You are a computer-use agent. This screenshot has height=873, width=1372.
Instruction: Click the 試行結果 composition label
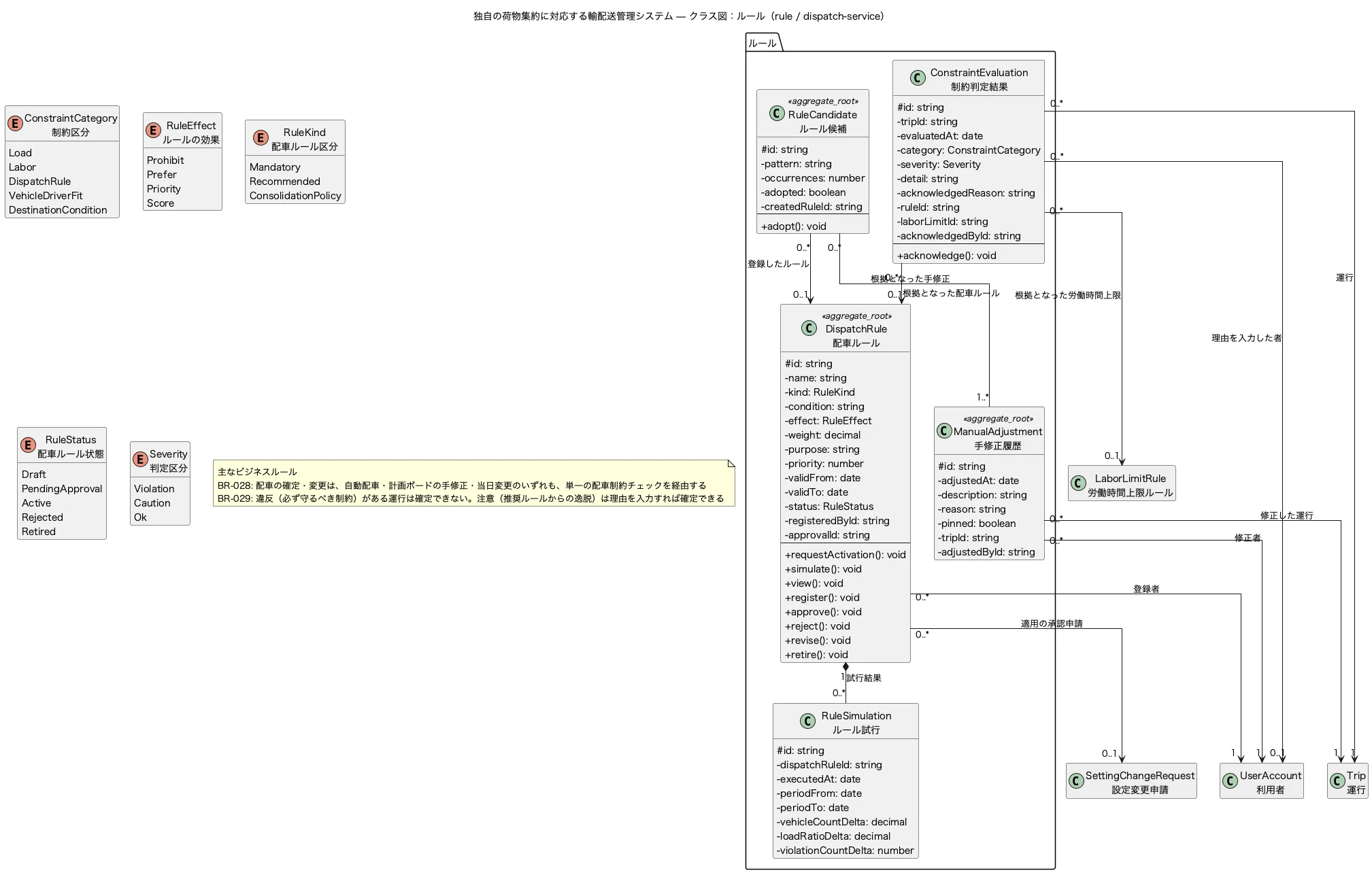[864, 678]
